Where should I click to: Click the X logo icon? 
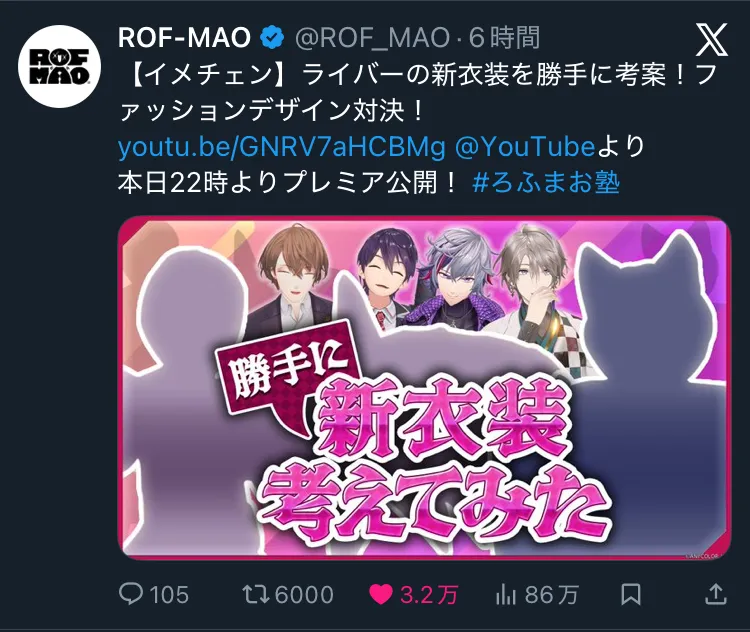[712, 39]
